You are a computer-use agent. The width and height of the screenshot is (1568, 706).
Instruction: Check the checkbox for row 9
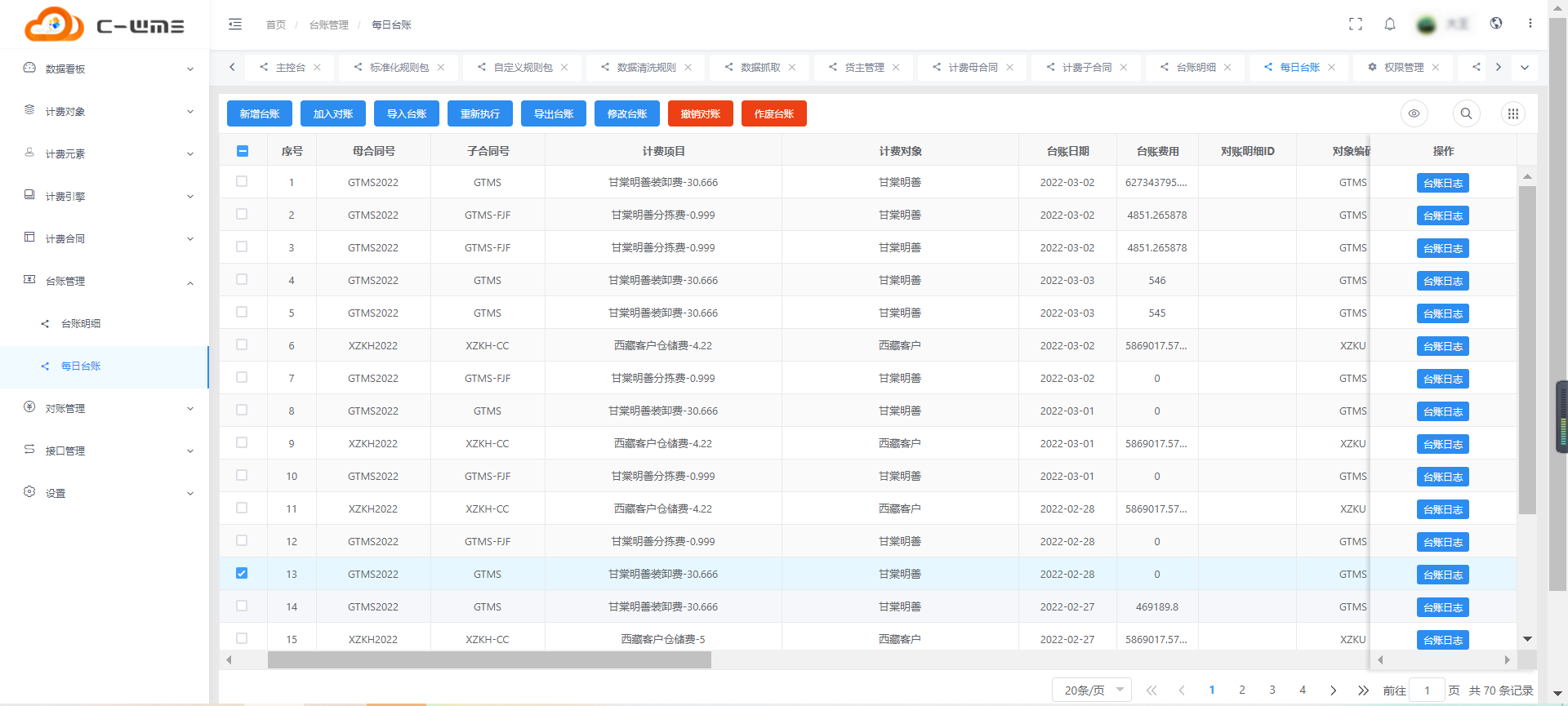242,442
